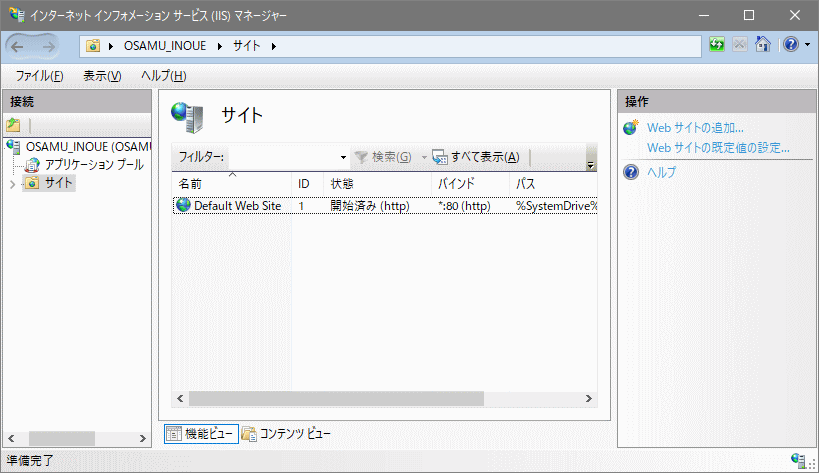Sort by 名前 column header

pos(231,184)
